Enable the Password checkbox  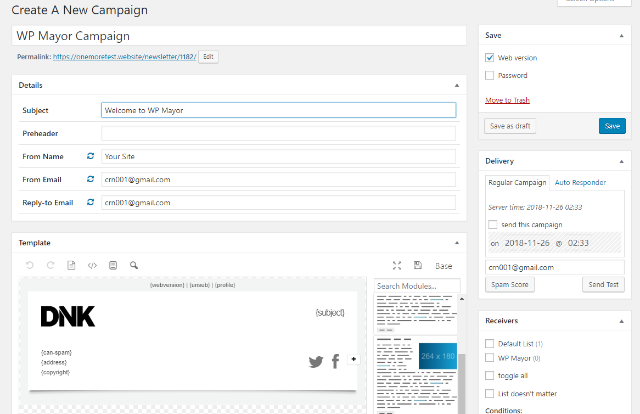(x=489, y=76)
